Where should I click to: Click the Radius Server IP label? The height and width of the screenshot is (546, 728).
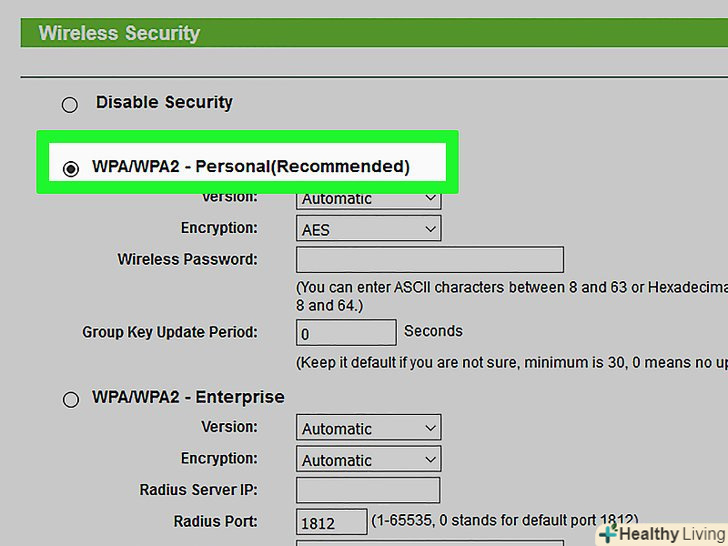click(x=198, y=490)
